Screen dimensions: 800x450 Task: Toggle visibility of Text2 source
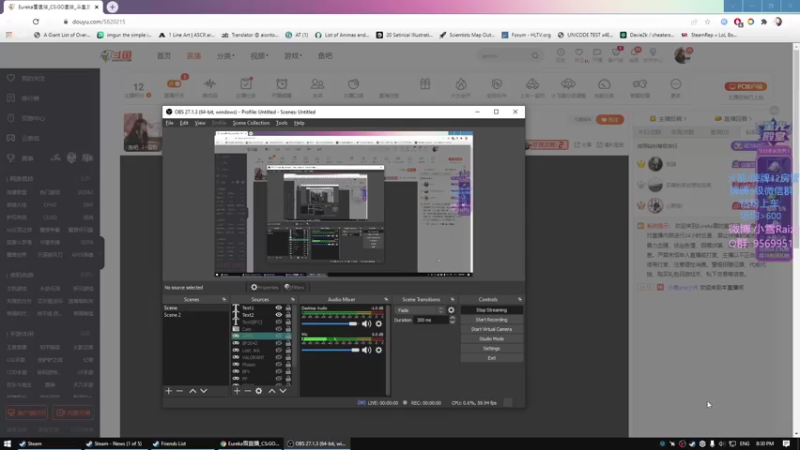[x=279, y=315]
